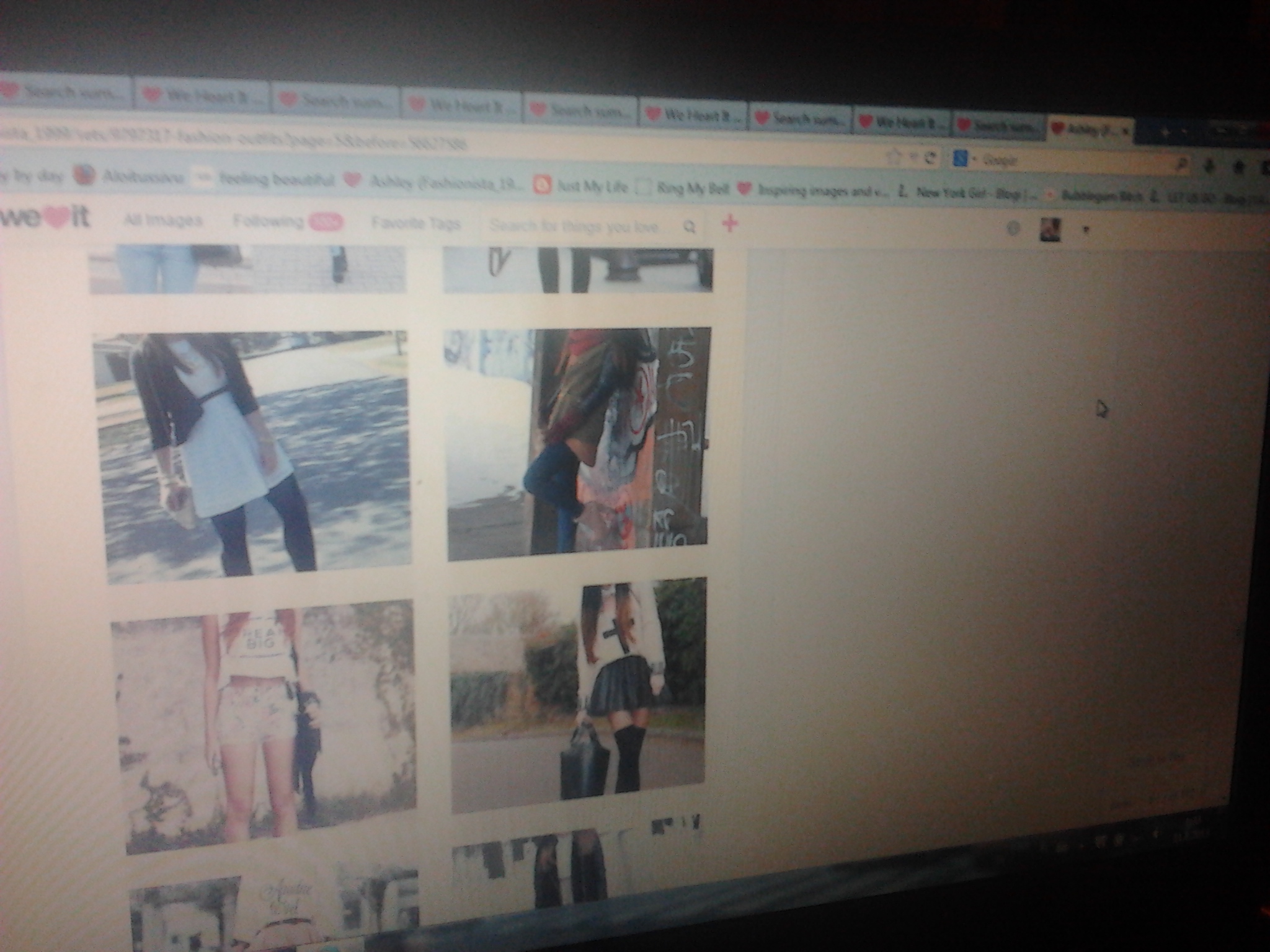Bookmark this page with the star icon

pos(894,157)
